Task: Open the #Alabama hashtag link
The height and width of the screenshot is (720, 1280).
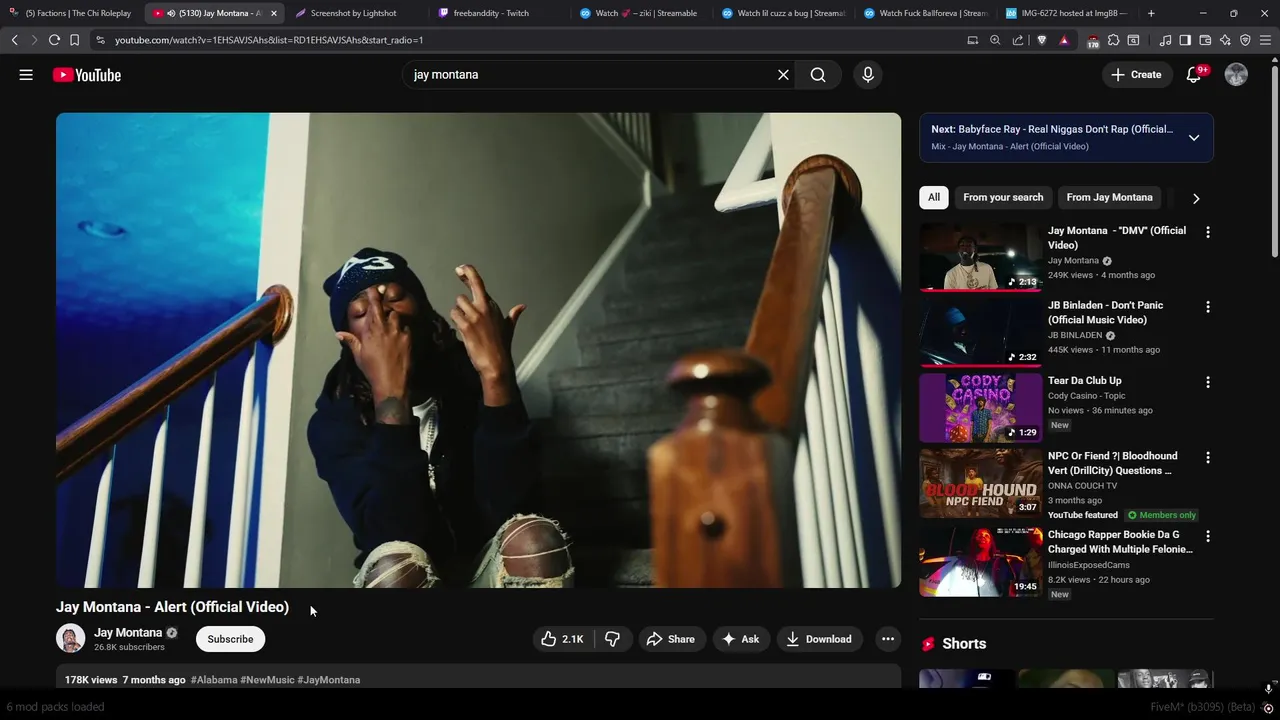Action: tap(214, 680)
